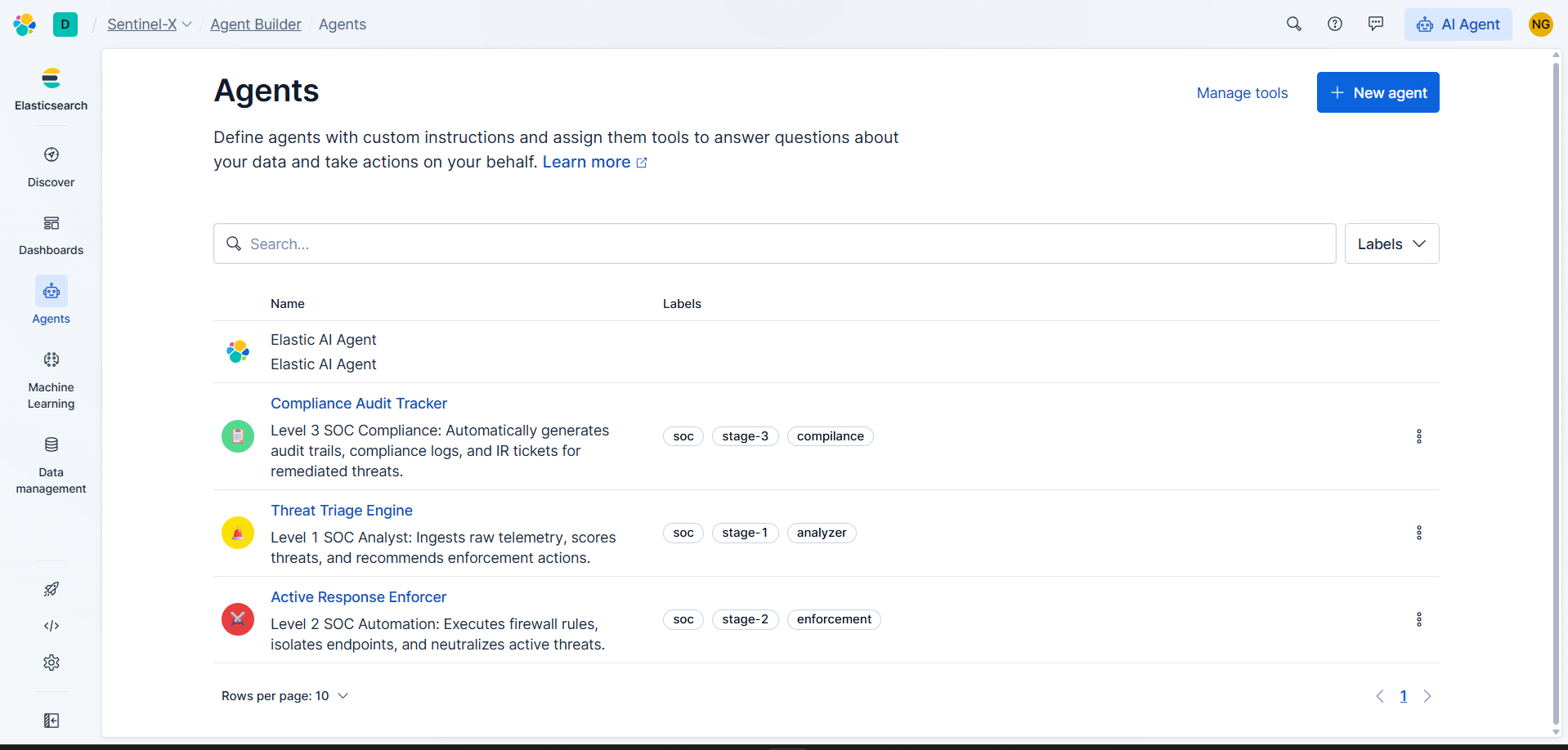Click the rocket launch icon
The image size is (1568, 750).
(x=52, y=589)
